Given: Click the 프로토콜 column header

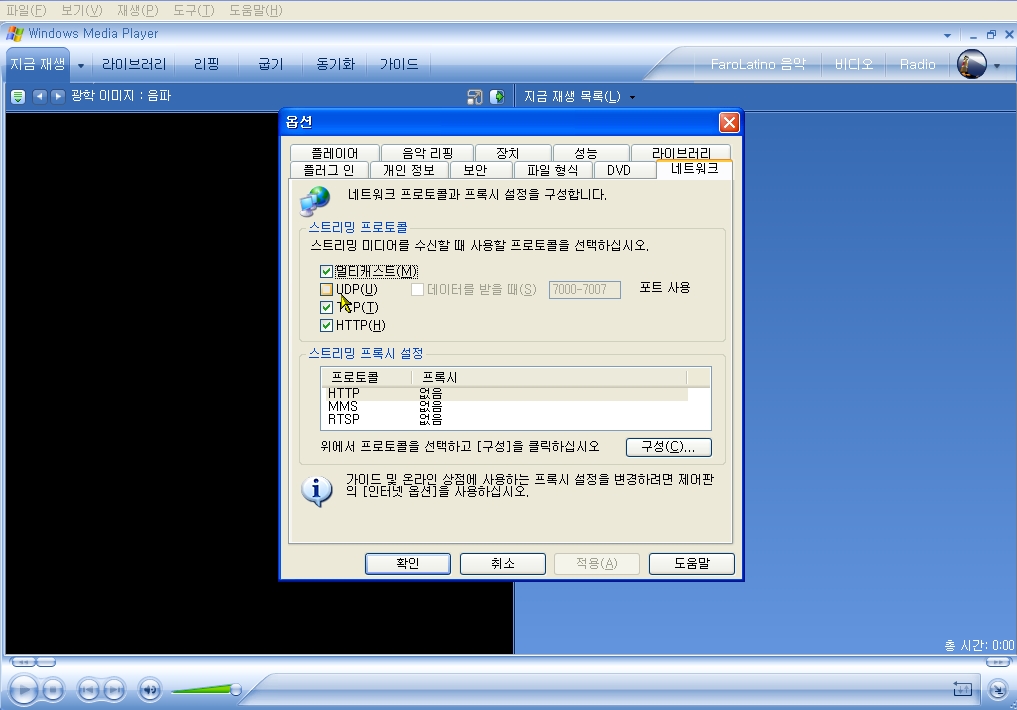Looking at the screenshot, I should click(366, 377).
